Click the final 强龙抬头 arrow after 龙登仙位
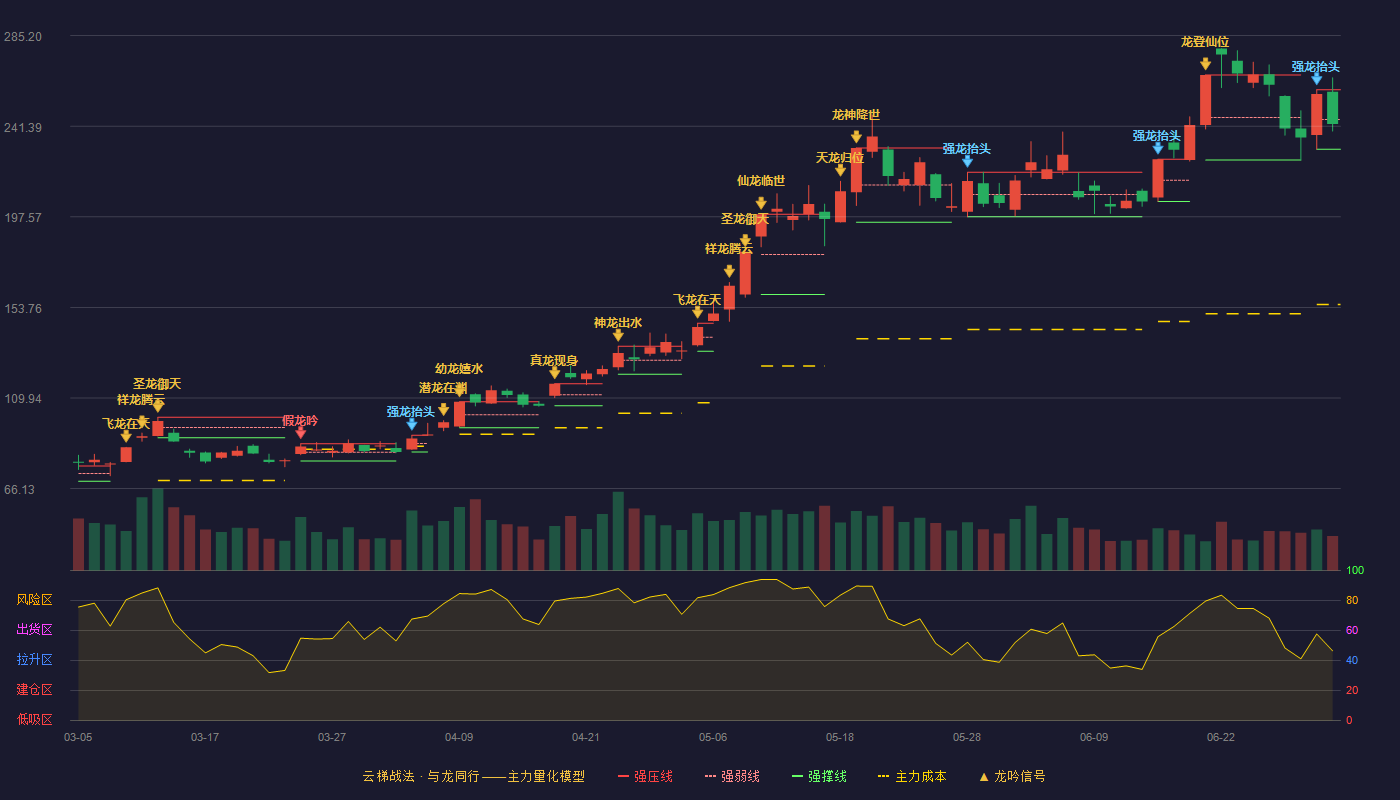Screen dimensions: 1400x800 click(1316, 79)
